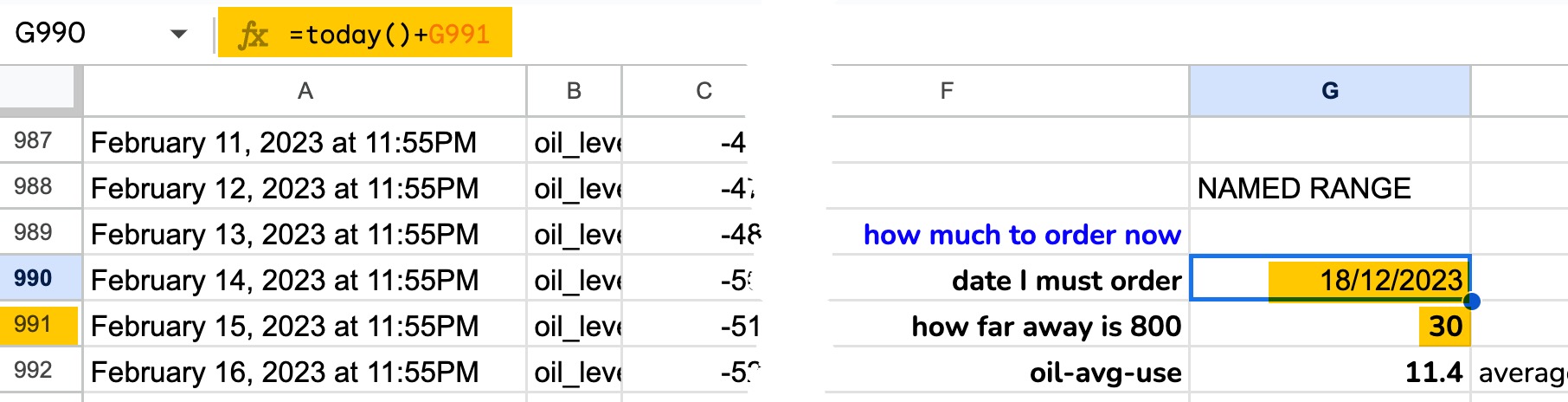Select the column F header
1568x402 pixels.
947,91
